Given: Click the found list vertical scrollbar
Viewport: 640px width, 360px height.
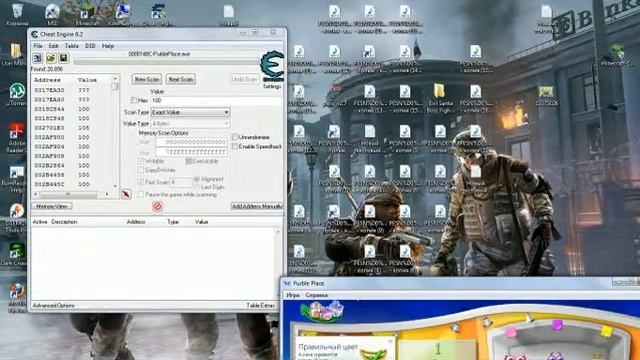Looking at the screenshot, I should click(x=115, y=132).
